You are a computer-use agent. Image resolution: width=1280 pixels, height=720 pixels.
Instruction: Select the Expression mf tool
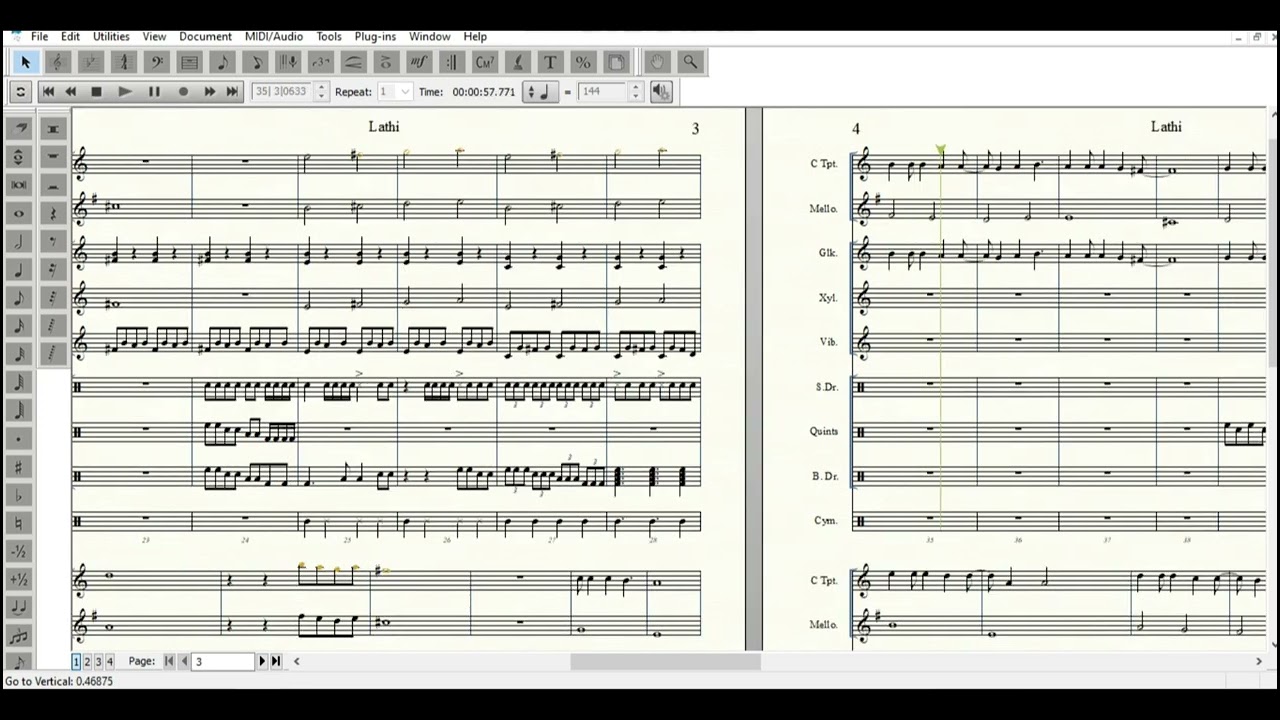[419, 62]
